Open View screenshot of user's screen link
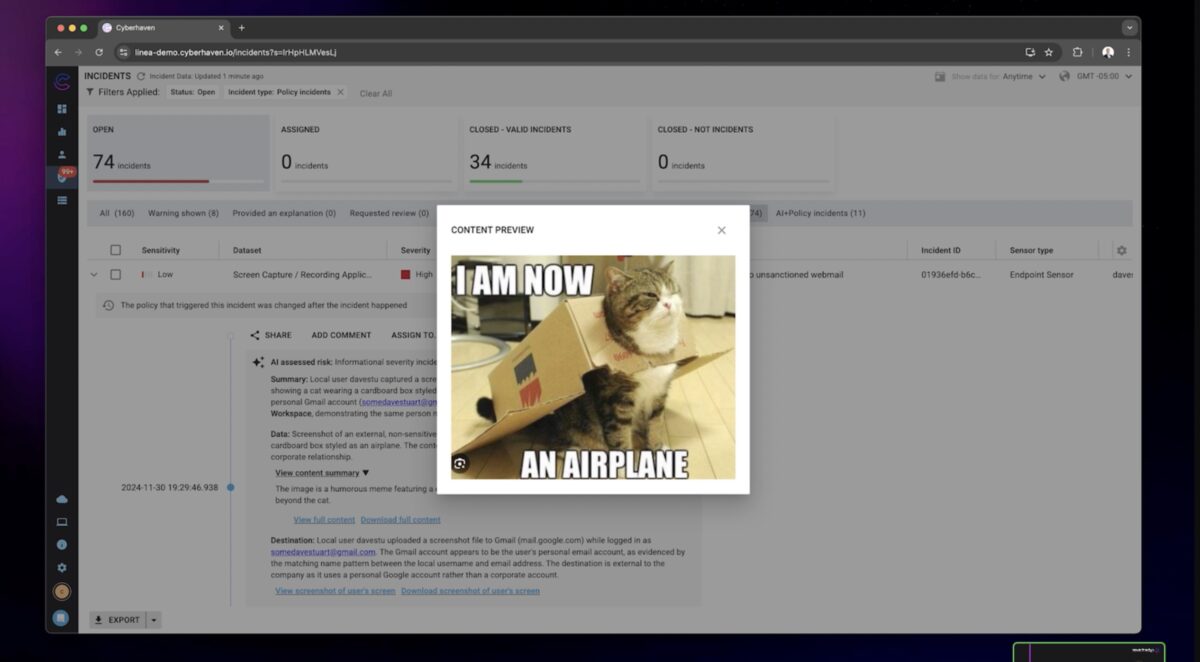This screenshot has width=1200, height=662. tap(335, 591)
